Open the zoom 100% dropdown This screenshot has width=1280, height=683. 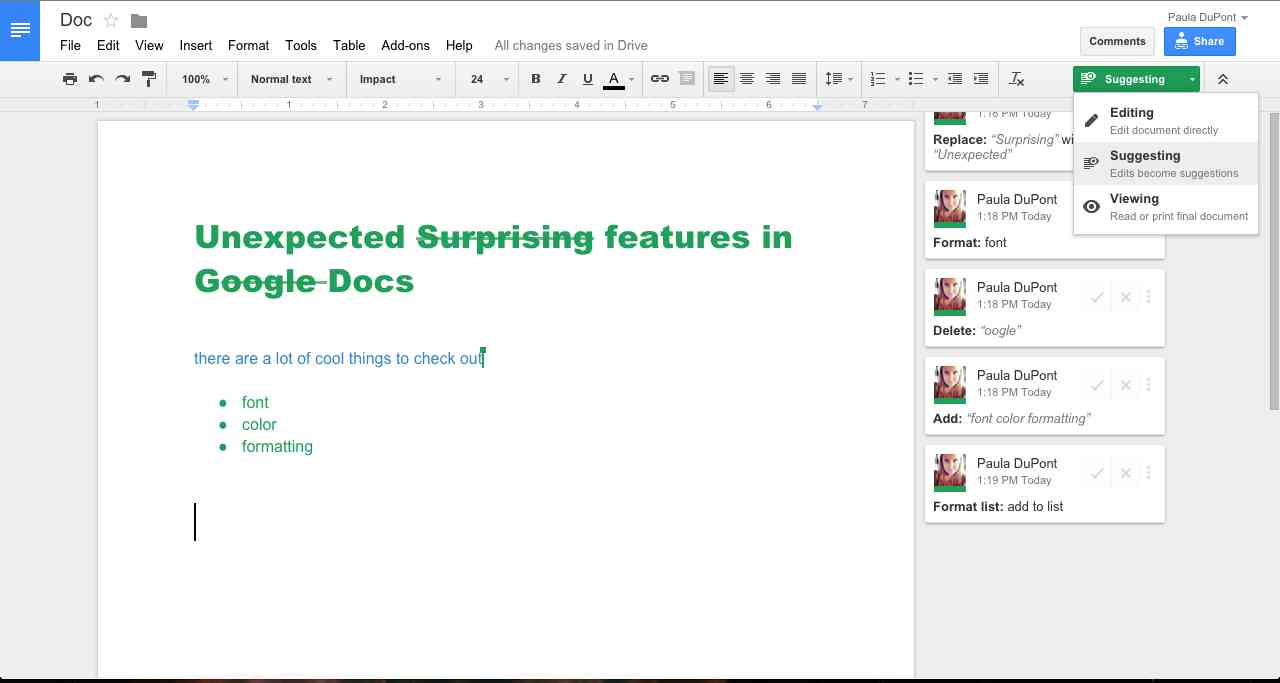pyautogui.click(x=204, y=79)
